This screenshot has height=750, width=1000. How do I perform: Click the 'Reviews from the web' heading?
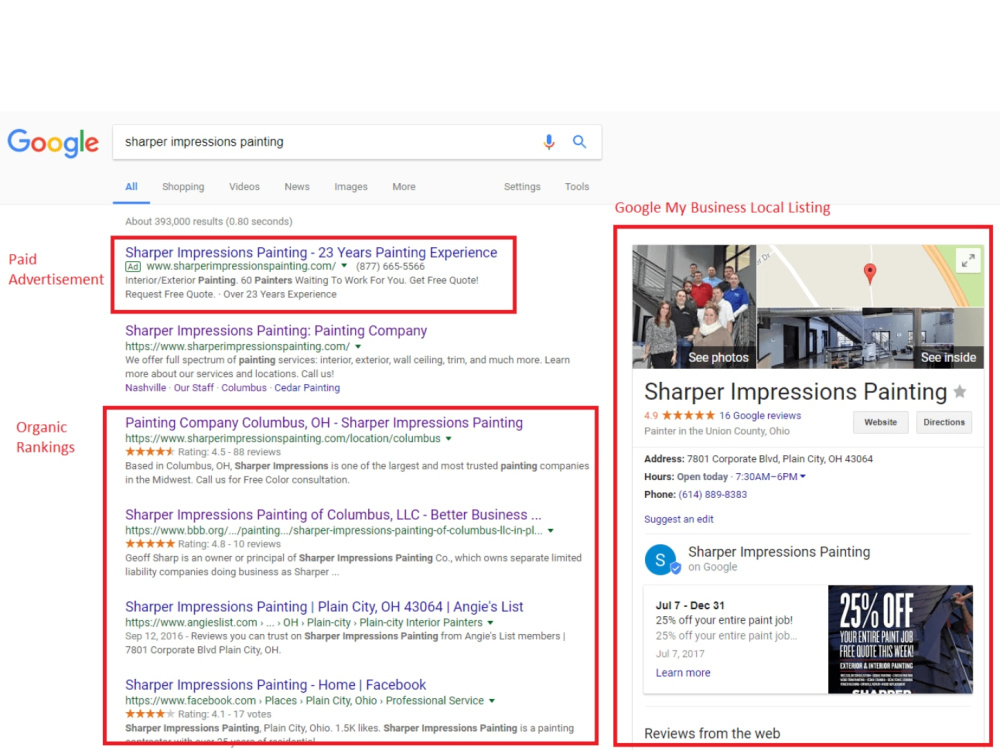(712, 733)
